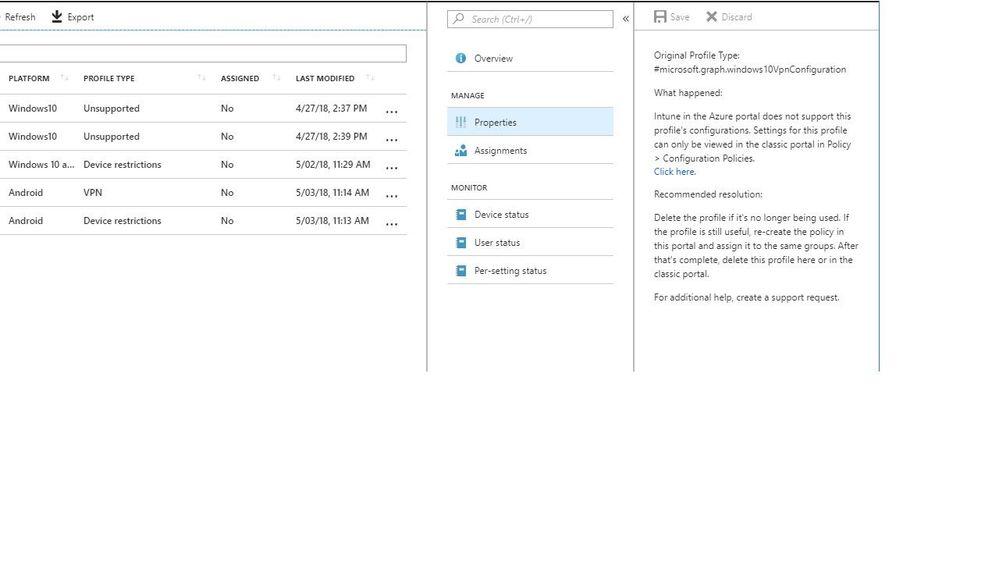Click the profile list filter box

[x=202, y=54]
